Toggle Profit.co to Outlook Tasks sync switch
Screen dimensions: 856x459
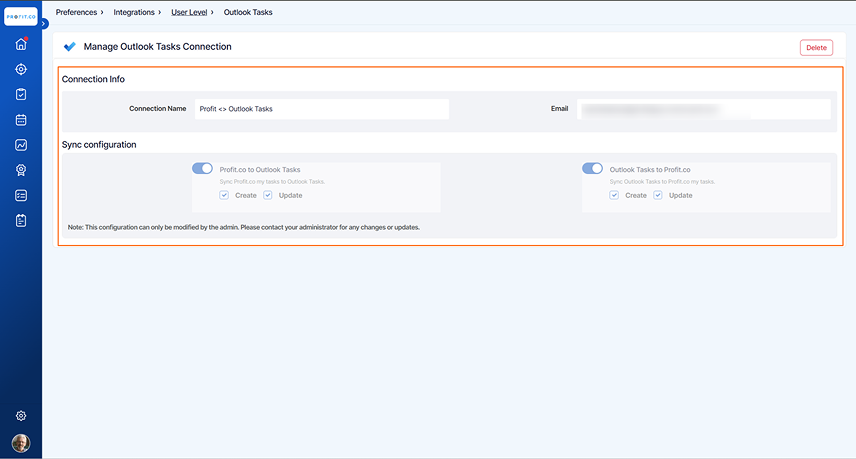202,169
